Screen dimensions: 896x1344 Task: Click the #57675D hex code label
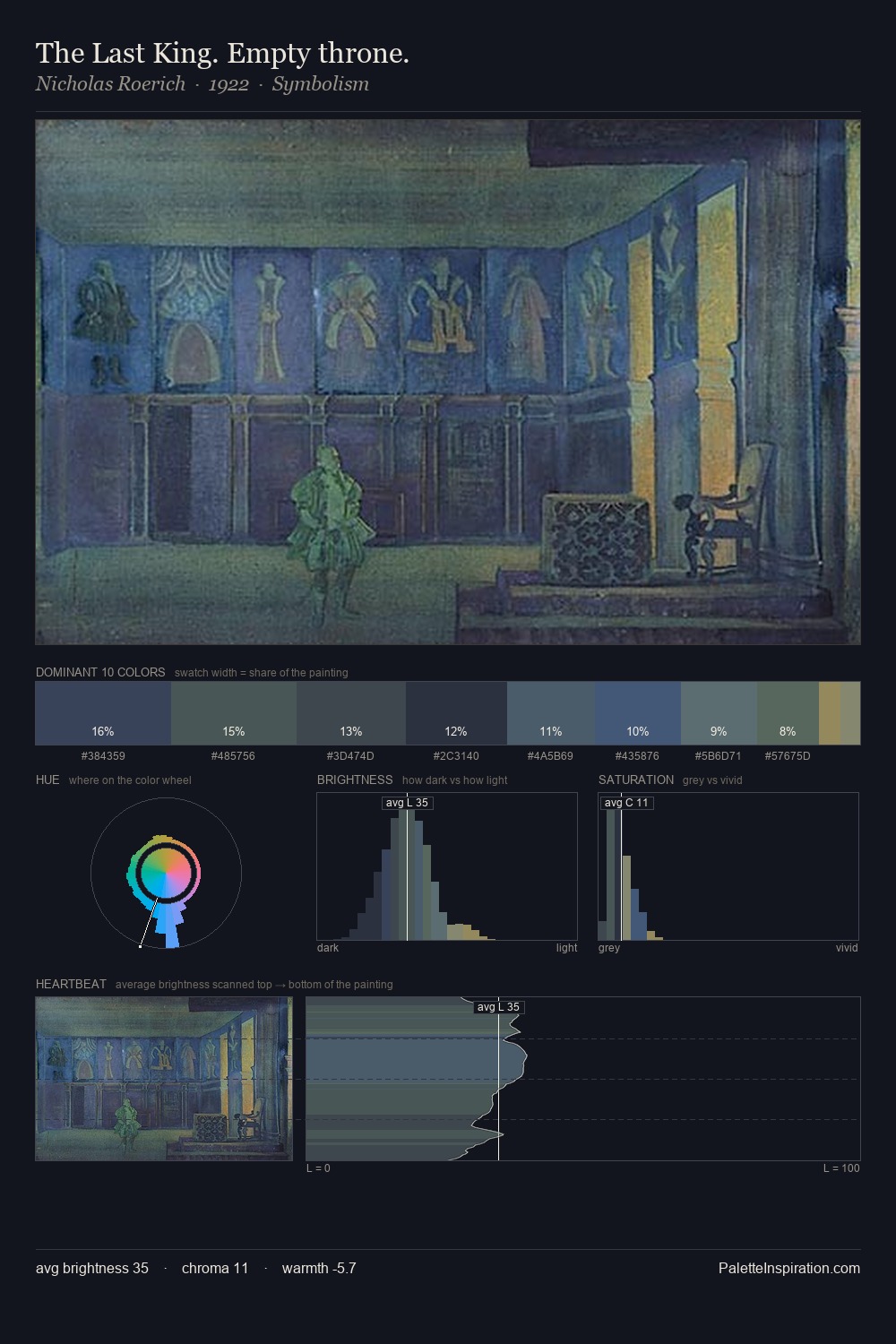[788, 756]
